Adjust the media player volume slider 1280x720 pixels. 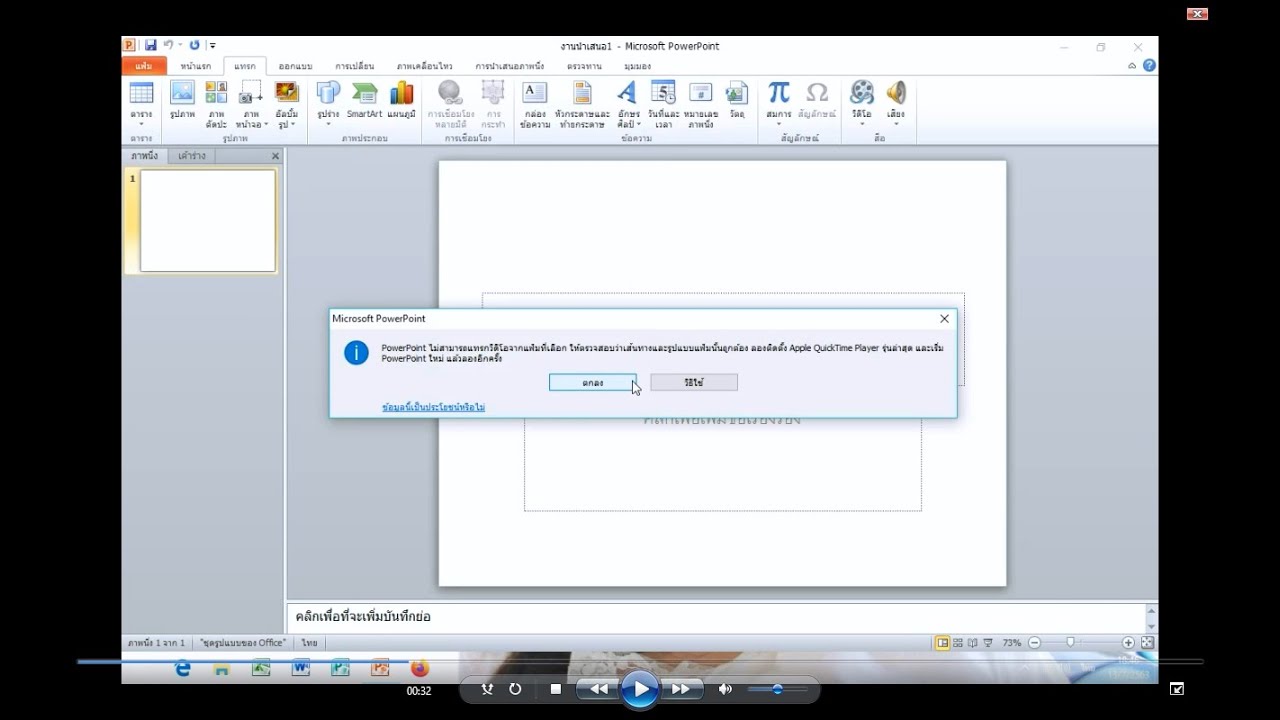(778, 689)
